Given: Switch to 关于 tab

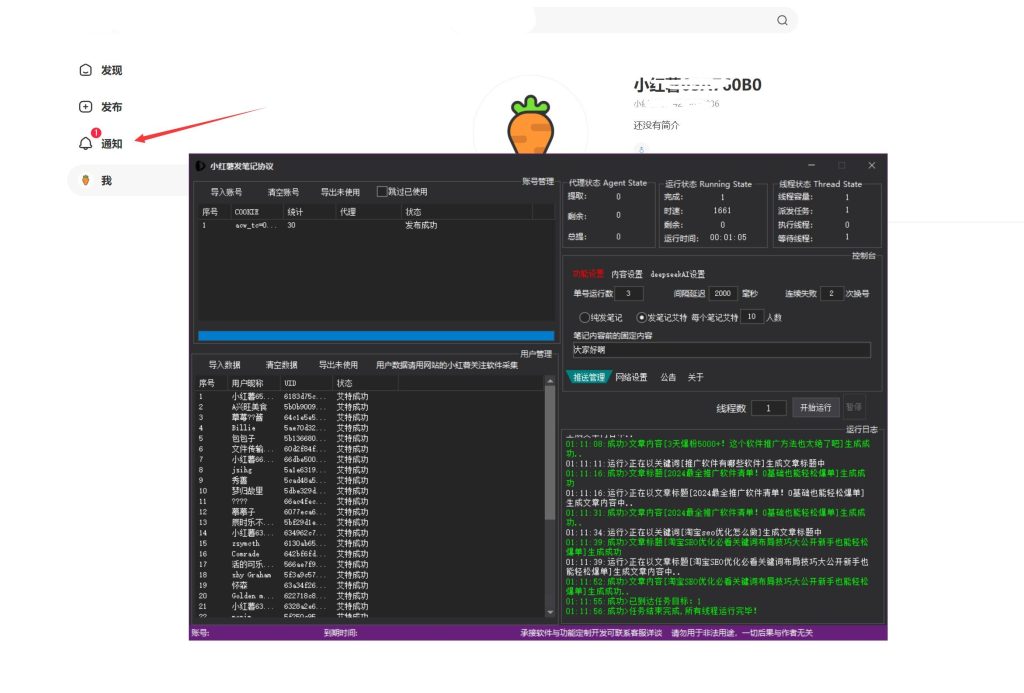Looking at the screenshot, I should coord(696,378).
